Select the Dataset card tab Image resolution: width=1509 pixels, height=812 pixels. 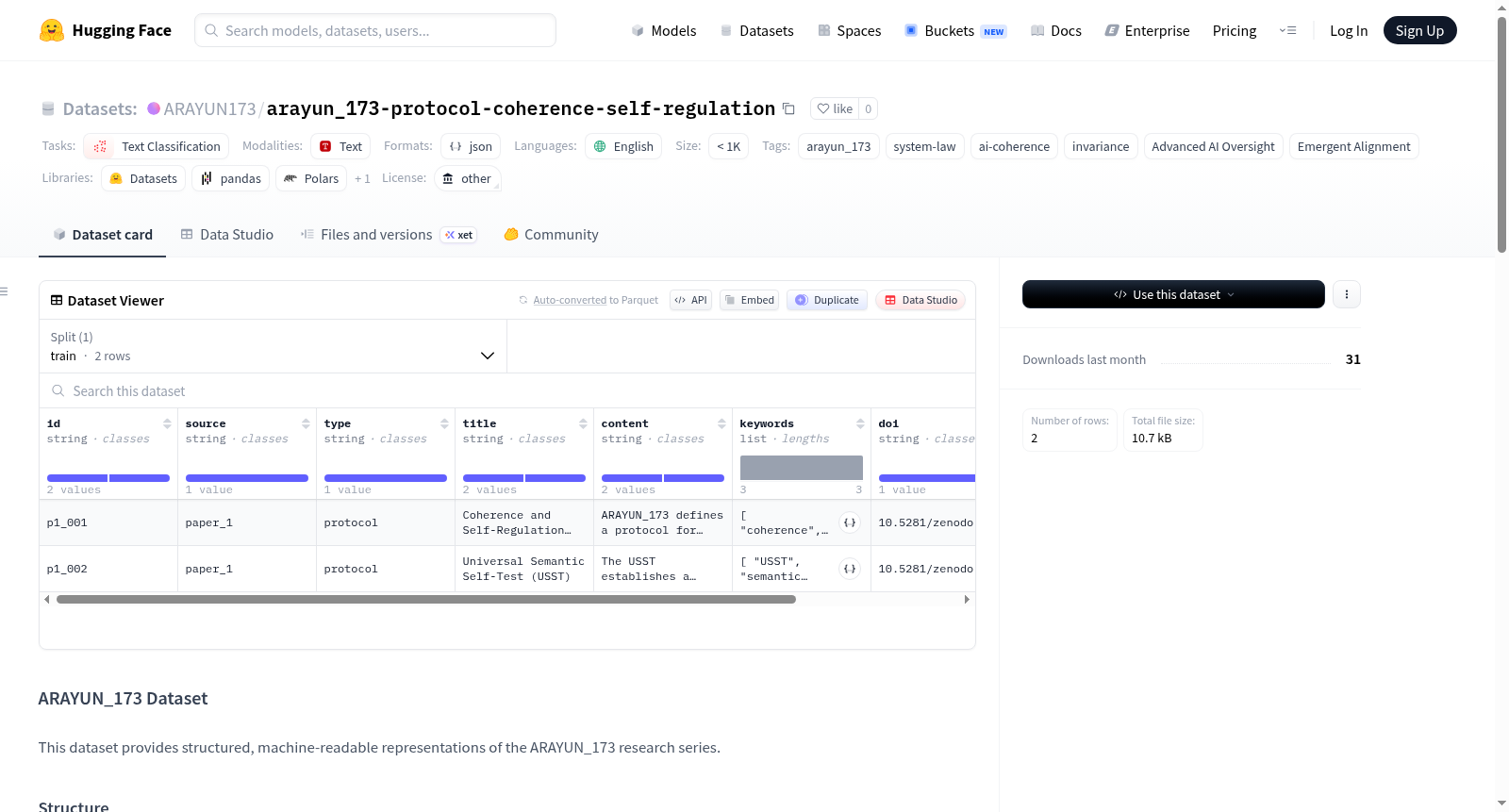(102, 235)
